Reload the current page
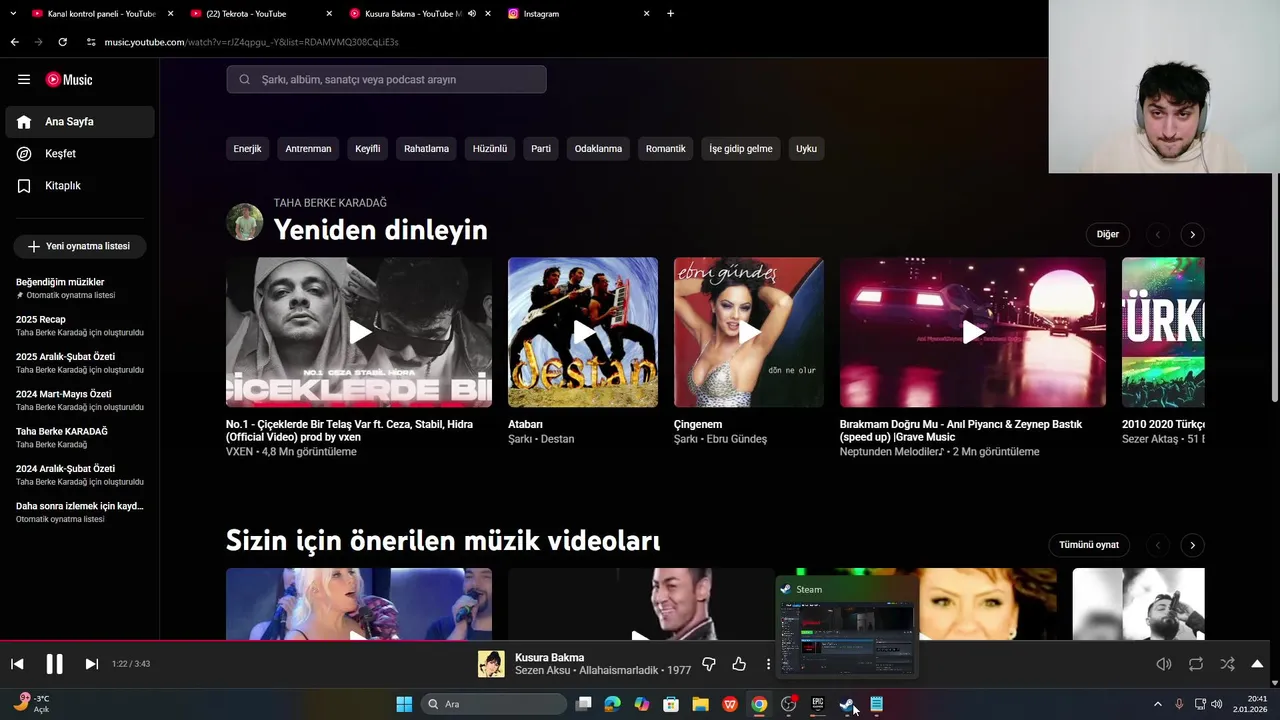1280x720 pixels. [63, 42]
